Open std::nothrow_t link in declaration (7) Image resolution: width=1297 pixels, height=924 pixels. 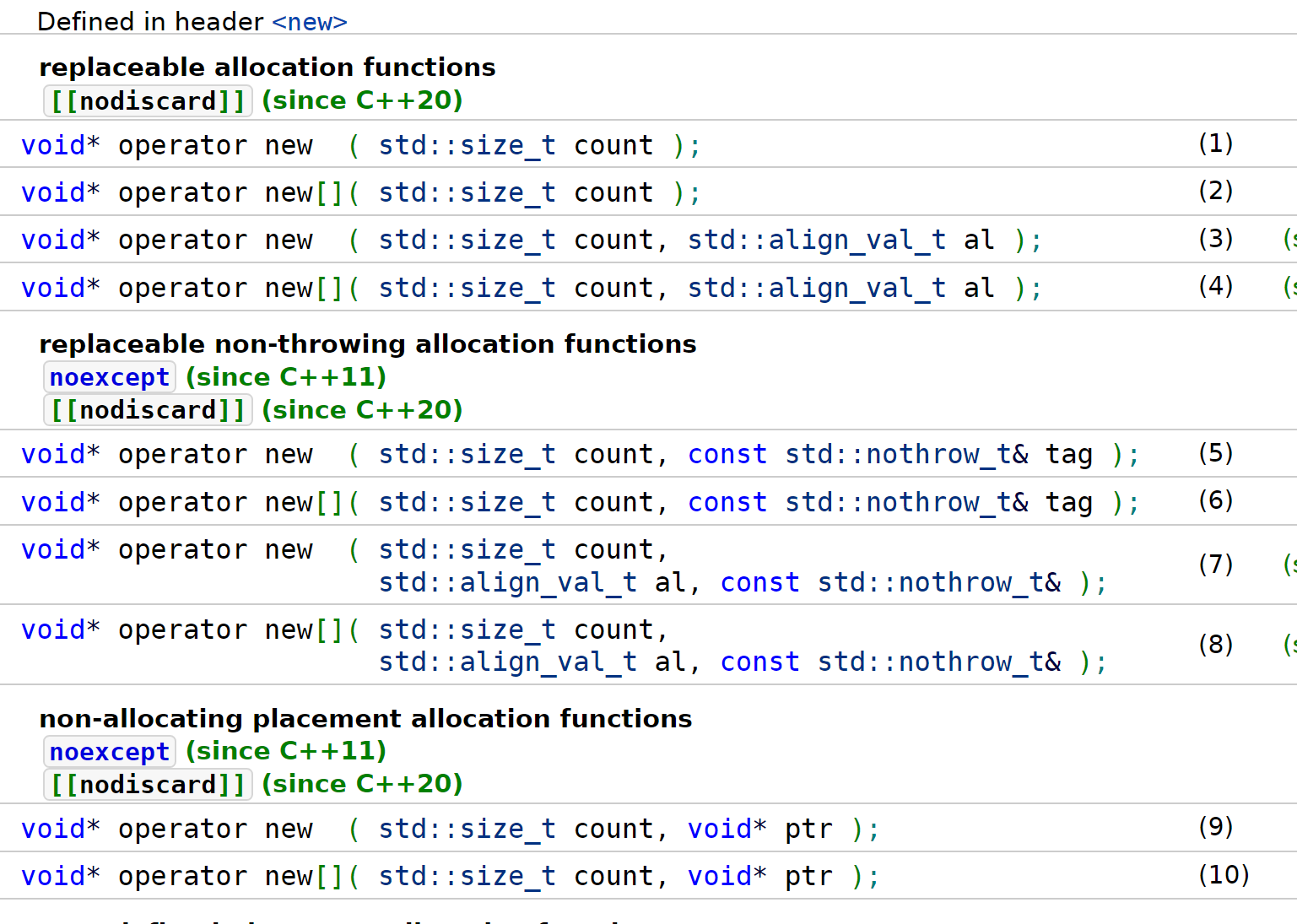[x=931, y=582]
